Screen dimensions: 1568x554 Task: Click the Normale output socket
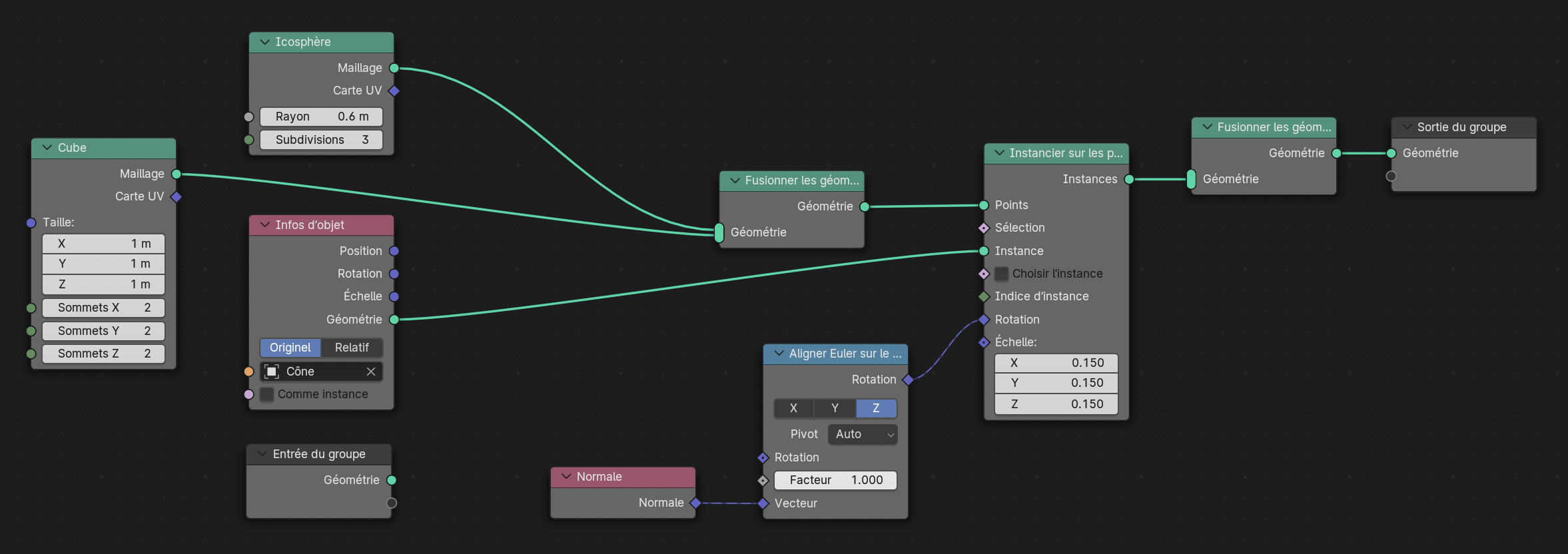[x=695, y=503]
